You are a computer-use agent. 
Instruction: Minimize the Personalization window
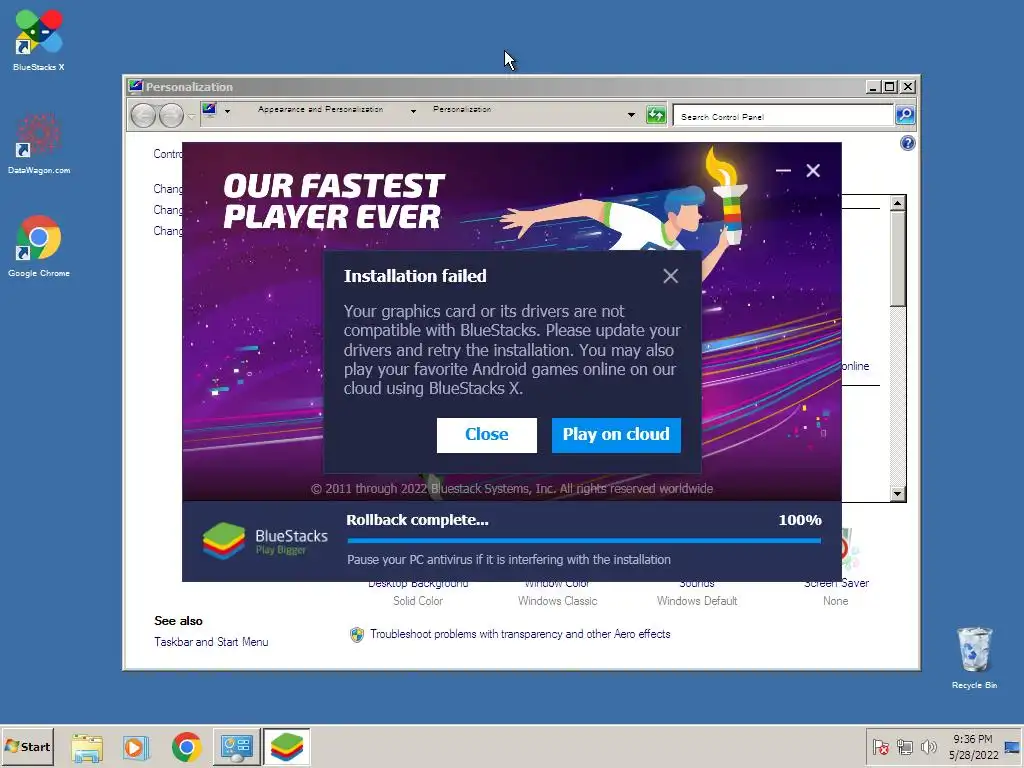tap(873, 86)
